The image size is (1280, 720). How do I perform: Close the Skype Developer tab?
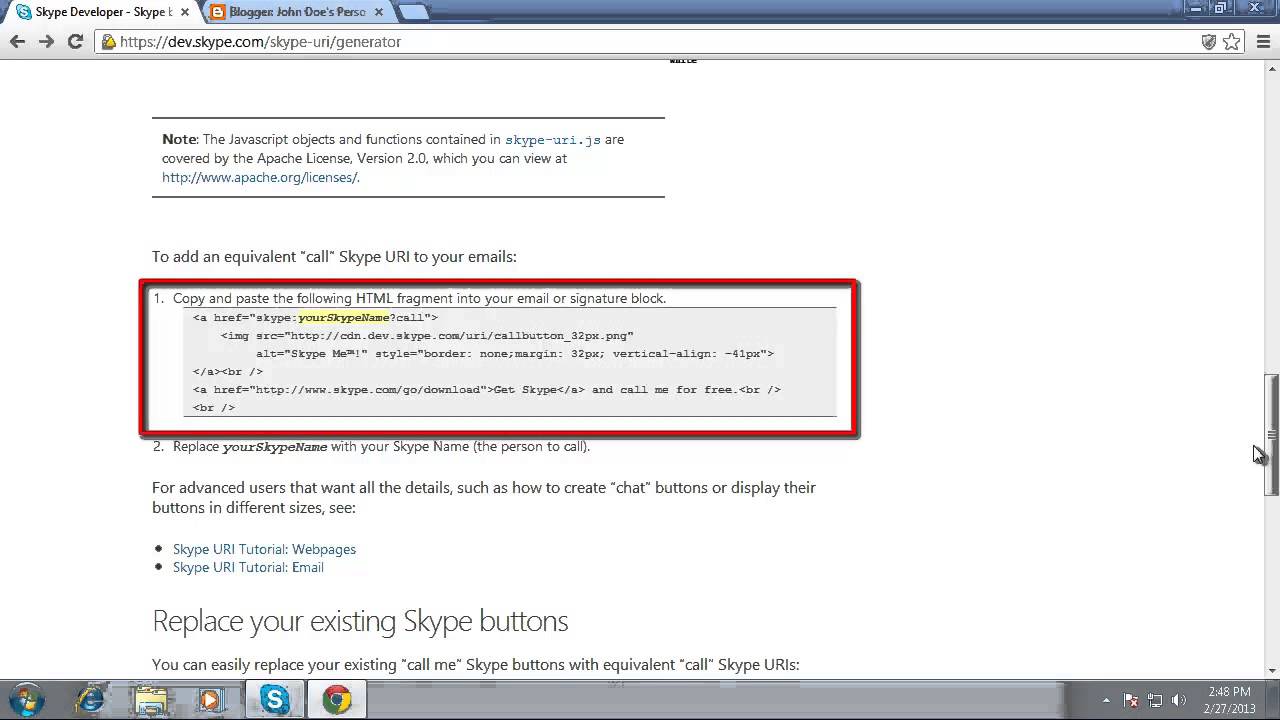[185, 12]
